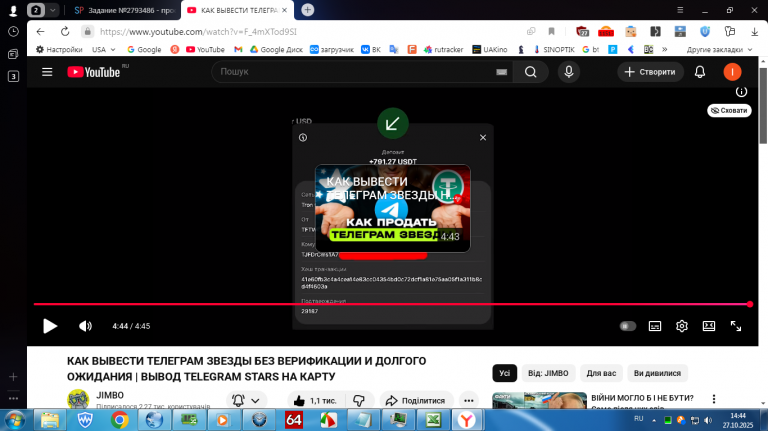
Task: Open subtitles on the player
Action: tap(655, 326)
